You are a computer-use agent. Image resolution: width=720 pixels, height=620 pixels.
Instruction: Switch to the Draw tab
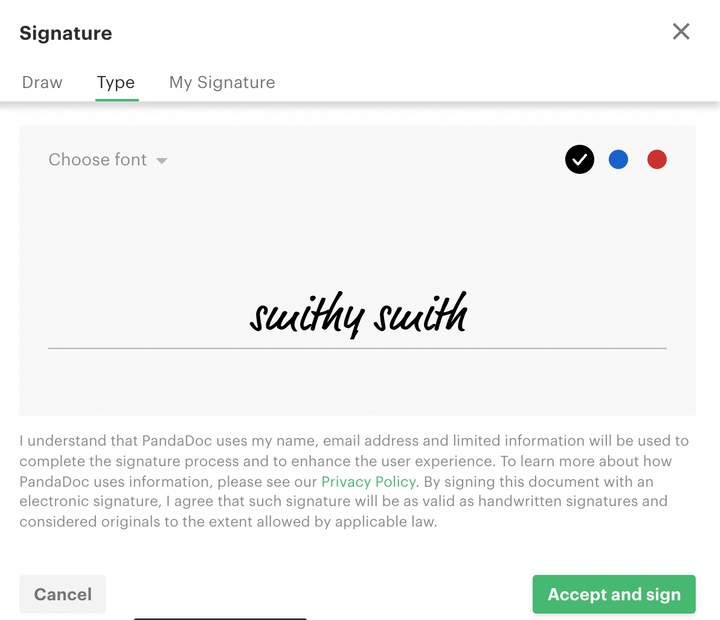click(x=42, y=82)
